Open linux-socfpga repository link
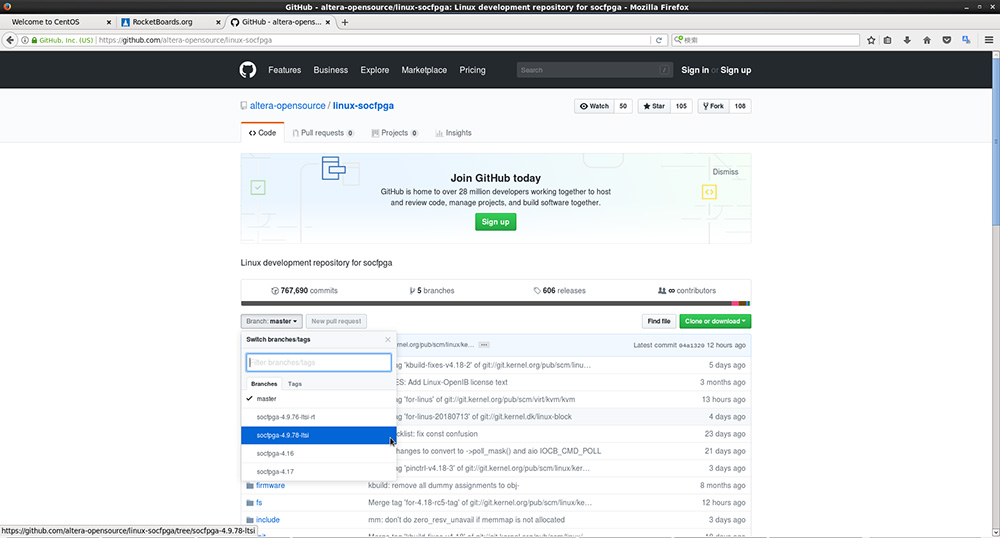This screenshot has width=1000, height=538. pos(363,106)
